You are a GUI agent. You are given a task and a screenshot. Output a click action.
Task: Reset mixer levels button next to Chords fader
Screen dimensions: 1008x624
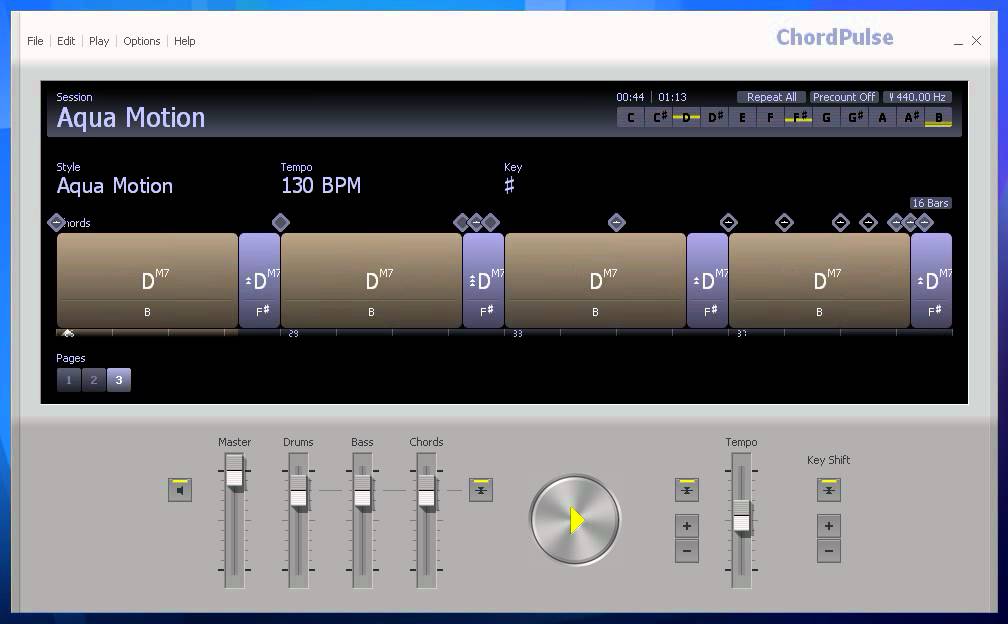[481, 490]
